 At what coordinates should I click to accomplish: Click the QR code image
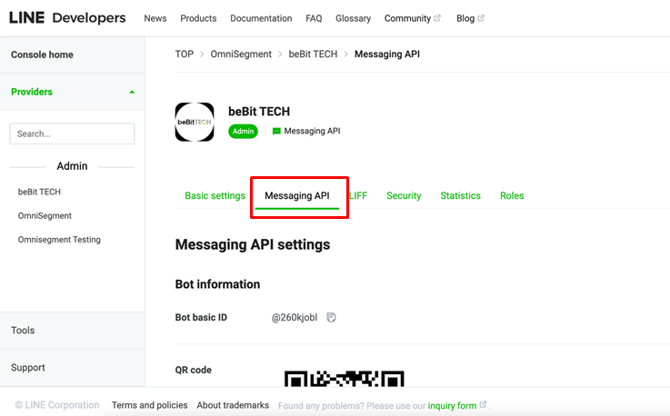click(343, 379)
